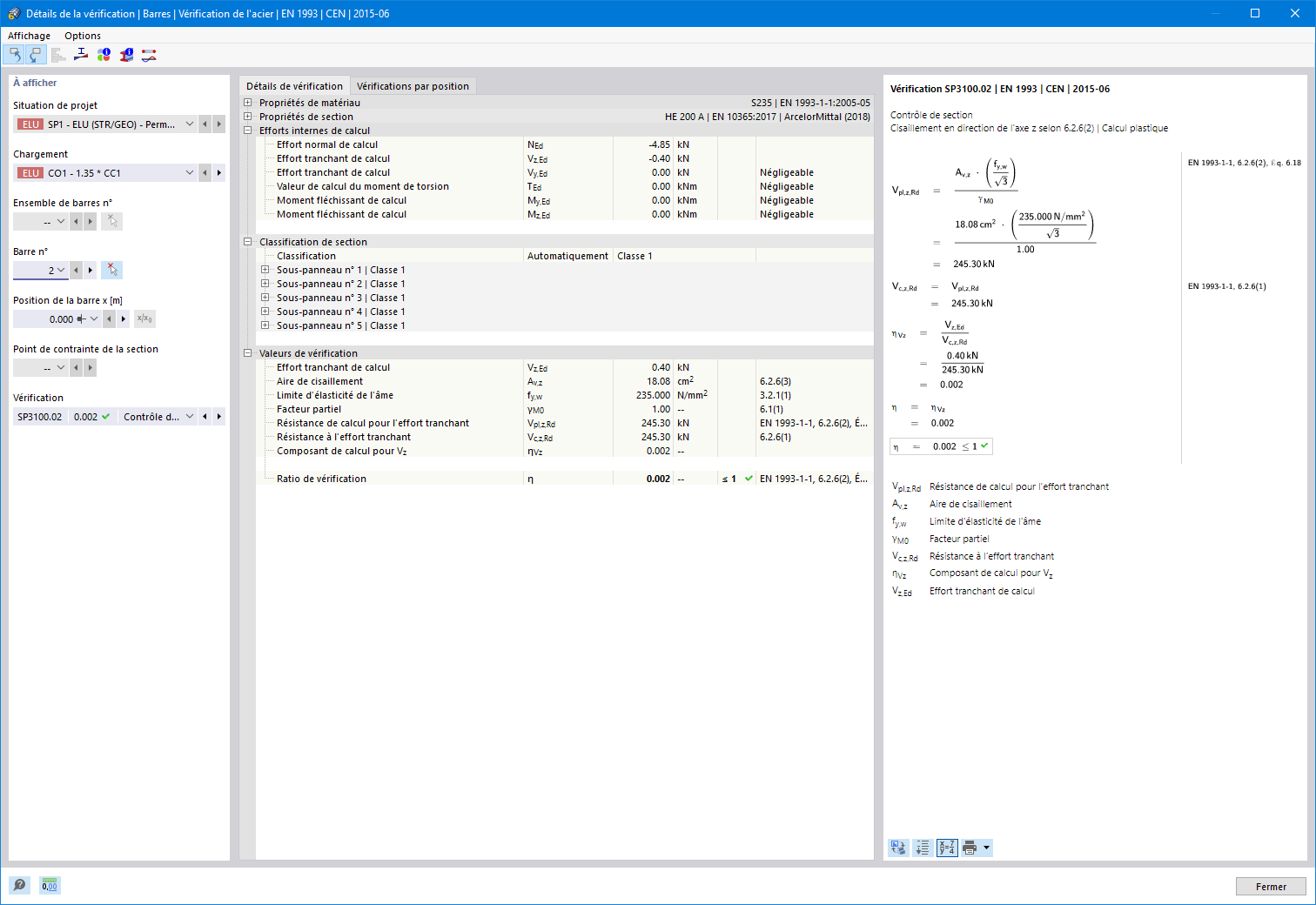Click the Composant de calcul pour Vz table row
Screen dimensions: 1316x905
coord(565,451)
